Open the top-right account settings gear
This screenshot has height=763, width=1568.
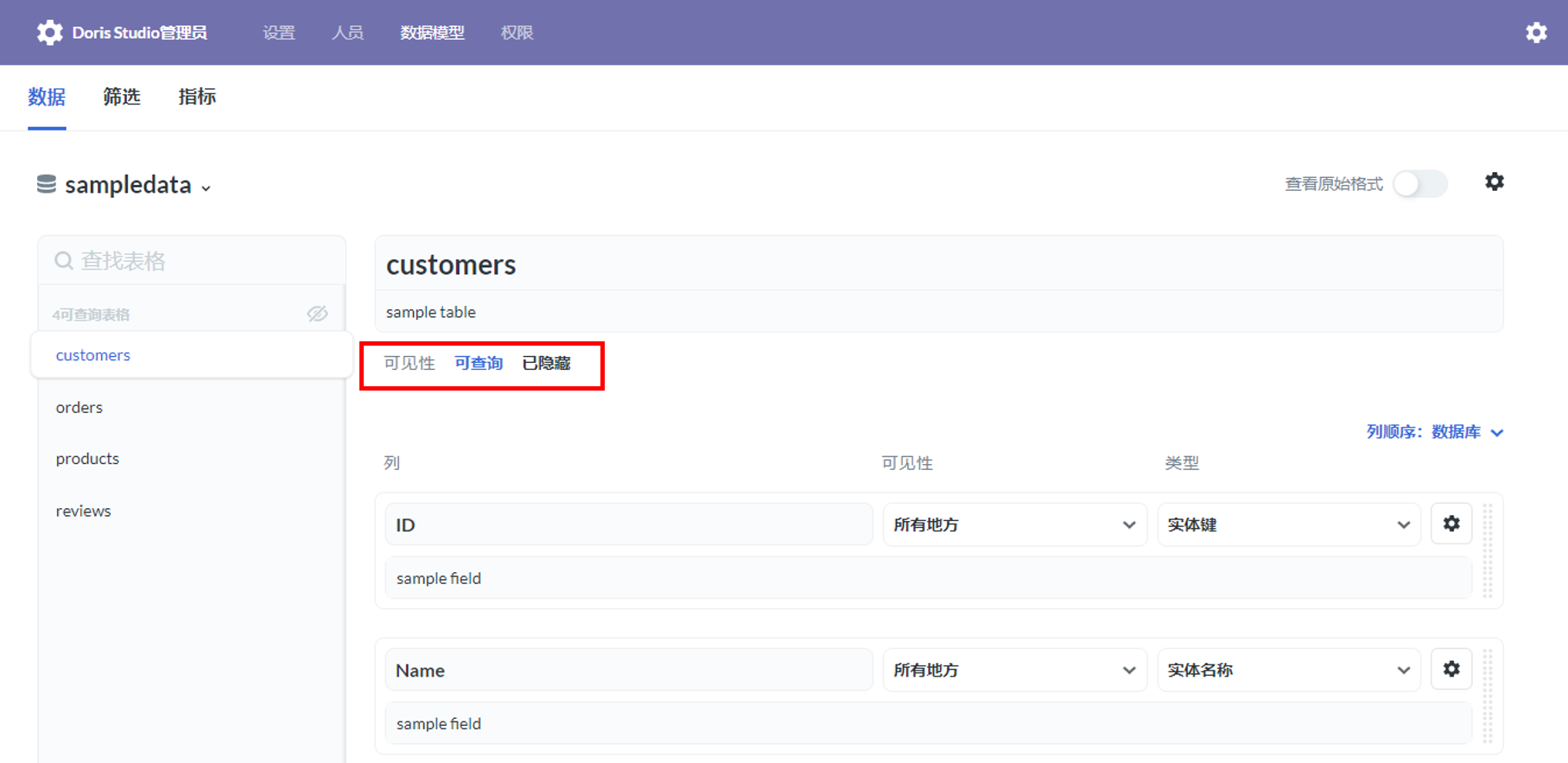(1536, 33)
